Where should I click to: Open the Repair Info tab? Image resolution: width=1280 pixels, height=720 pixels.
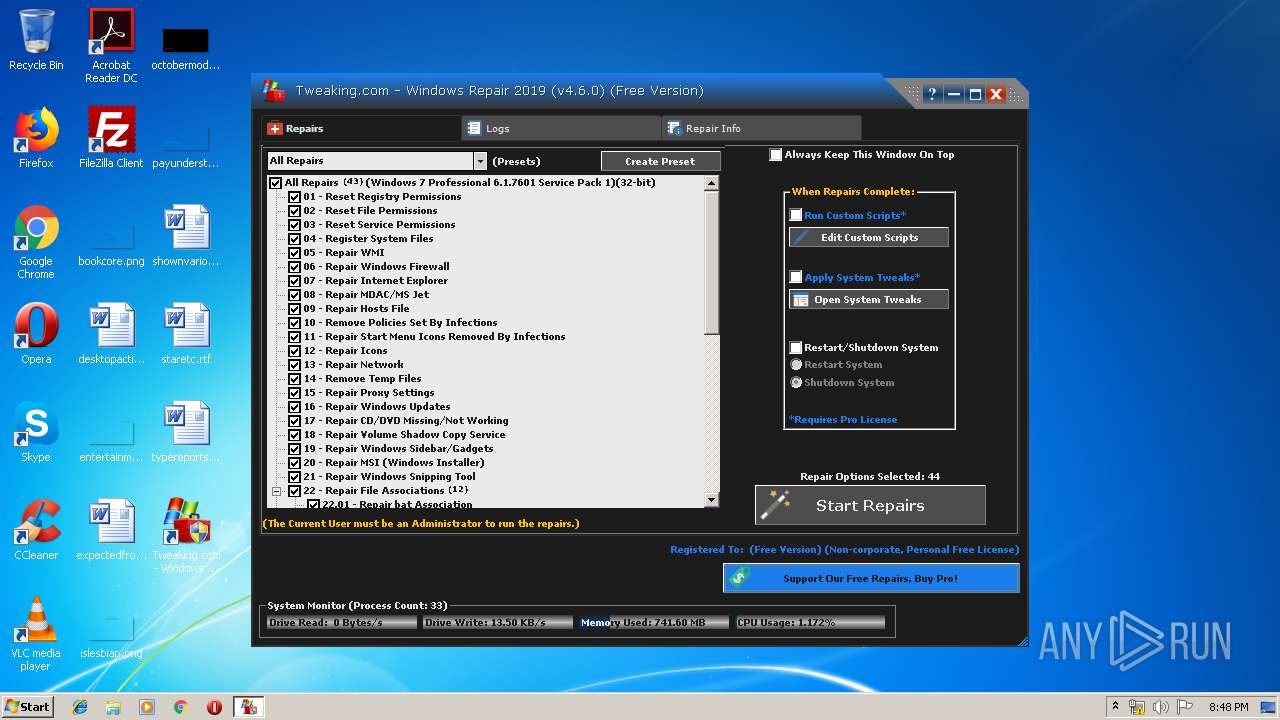click(x=761, y=128)
